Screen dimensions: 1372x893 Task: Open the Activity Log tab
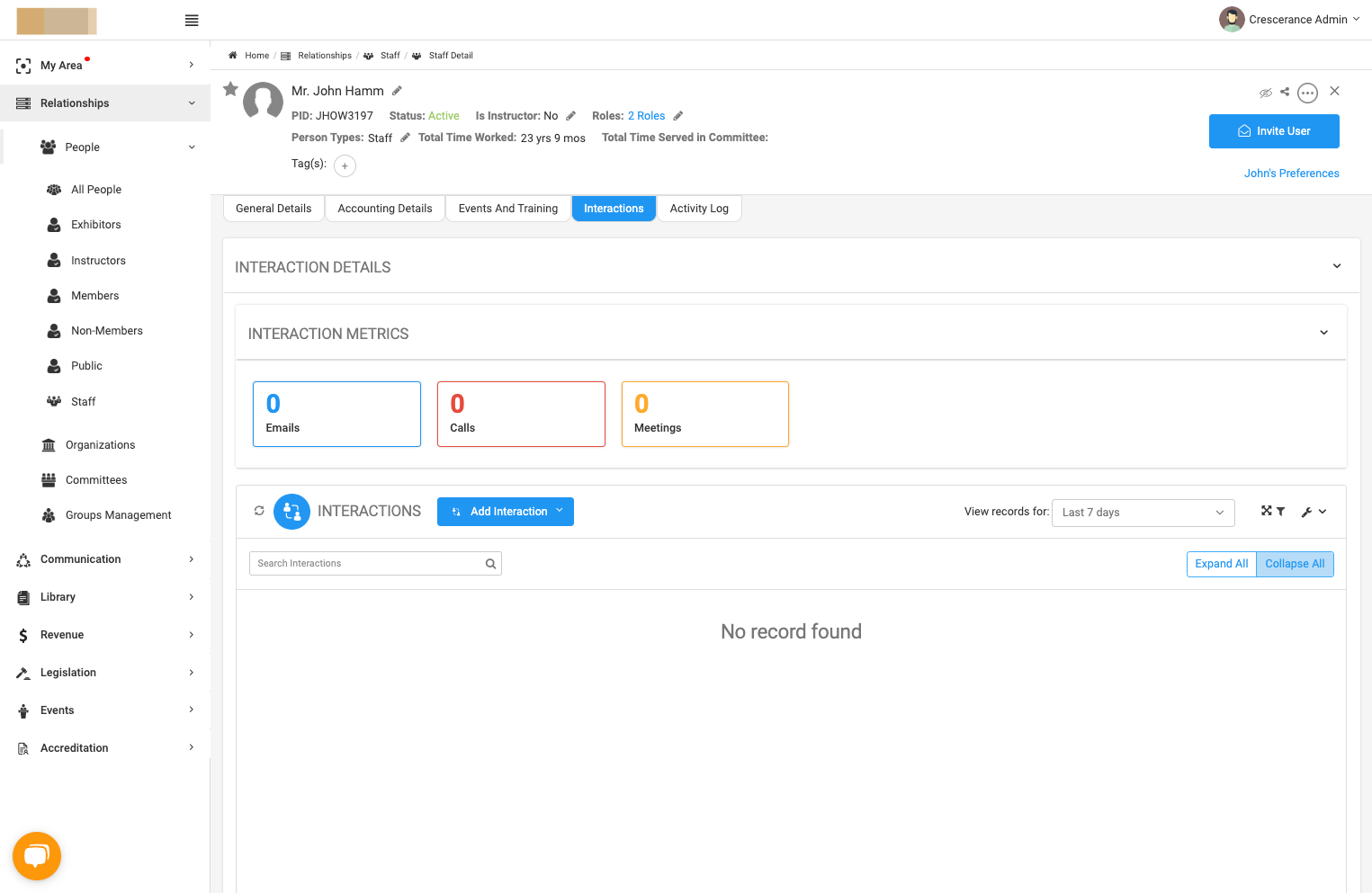coord(699,209)
